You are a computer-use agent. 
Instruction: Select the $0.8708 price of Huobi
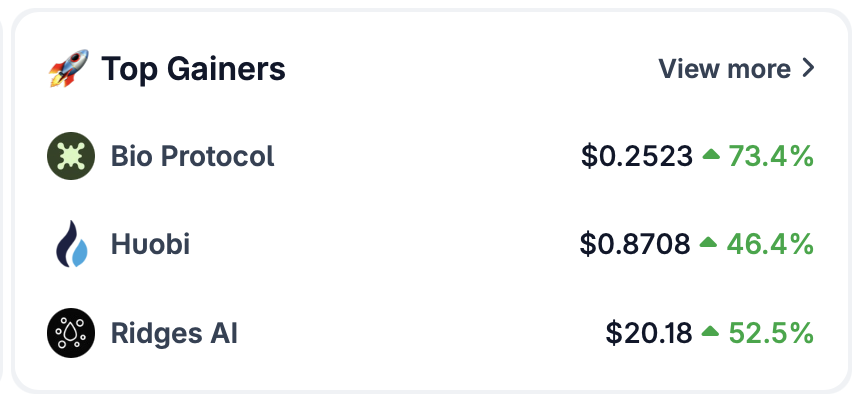pyautogui.click(x=635, y=244)
